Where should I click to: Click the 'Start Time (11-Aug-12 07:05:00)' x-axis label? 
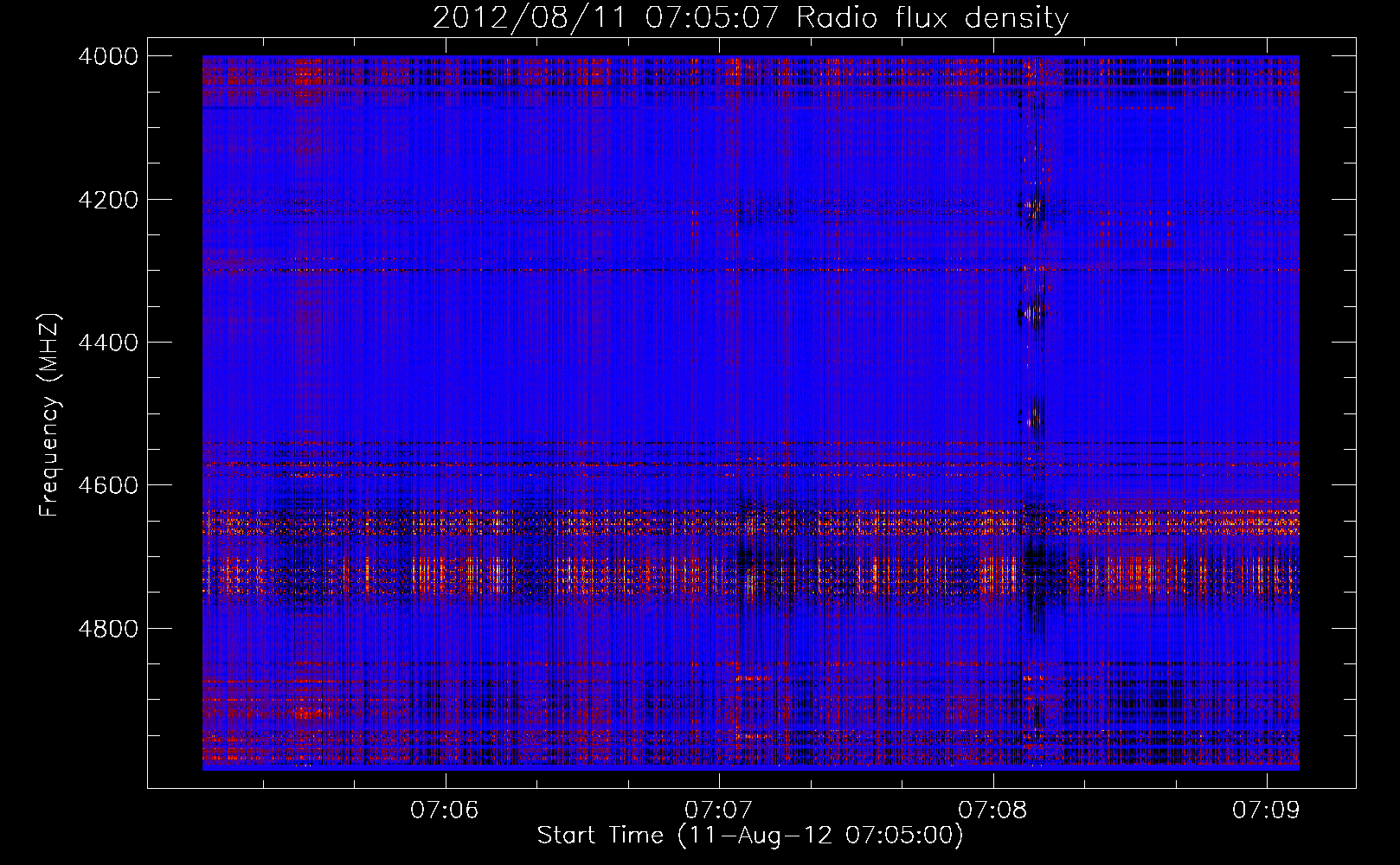click(750, 836)
